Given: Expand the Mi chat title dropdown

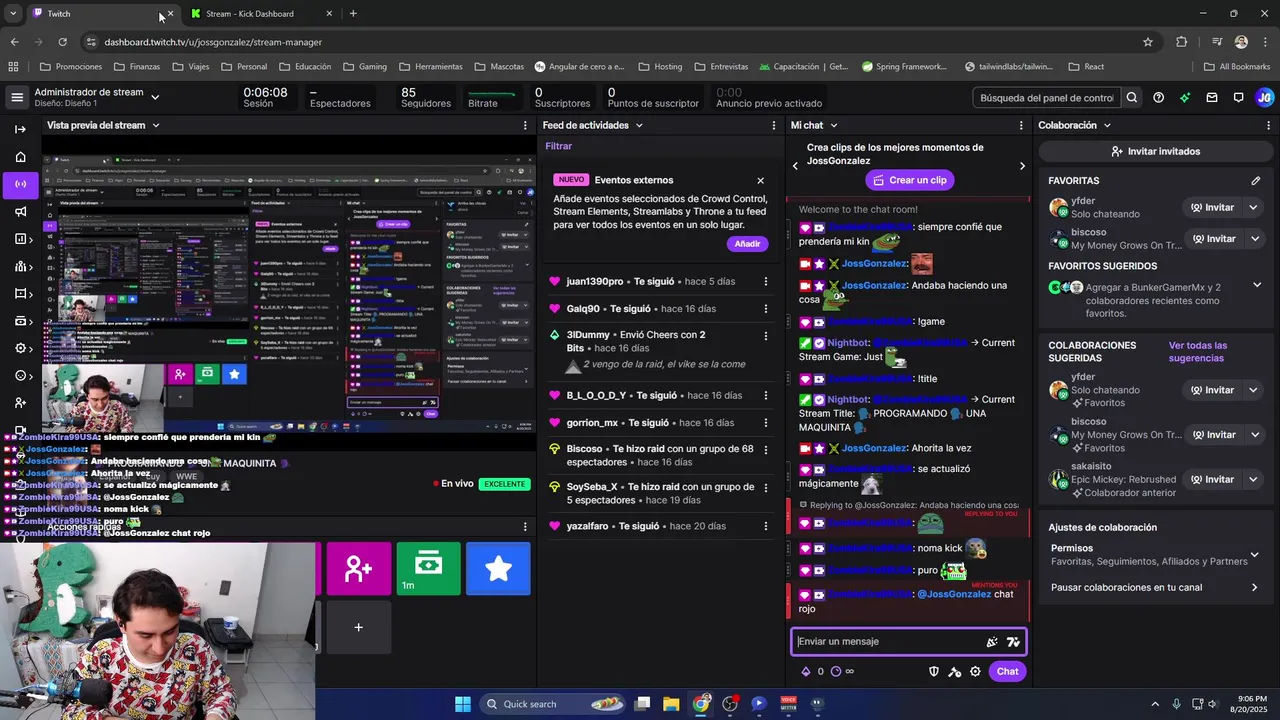Looking at the screenshot, I should click(833, 125).
